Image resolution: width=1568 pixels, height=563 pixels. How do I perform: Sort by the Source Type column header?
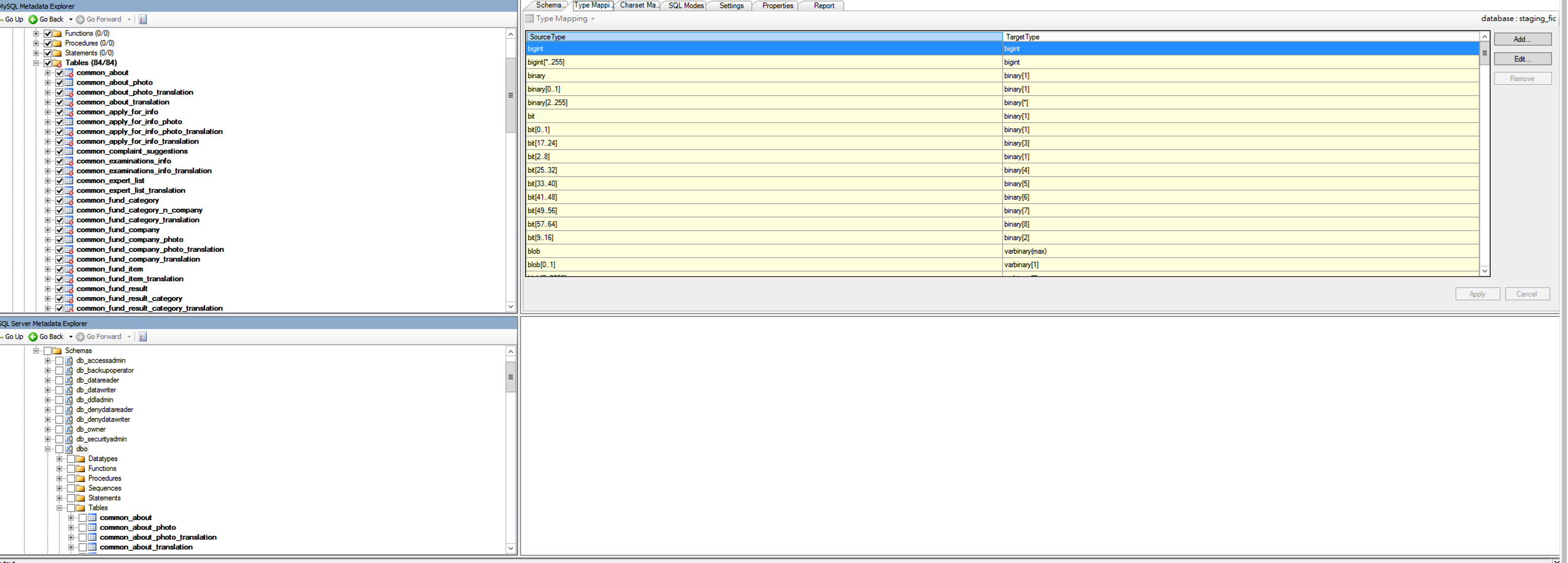(764, 37)
